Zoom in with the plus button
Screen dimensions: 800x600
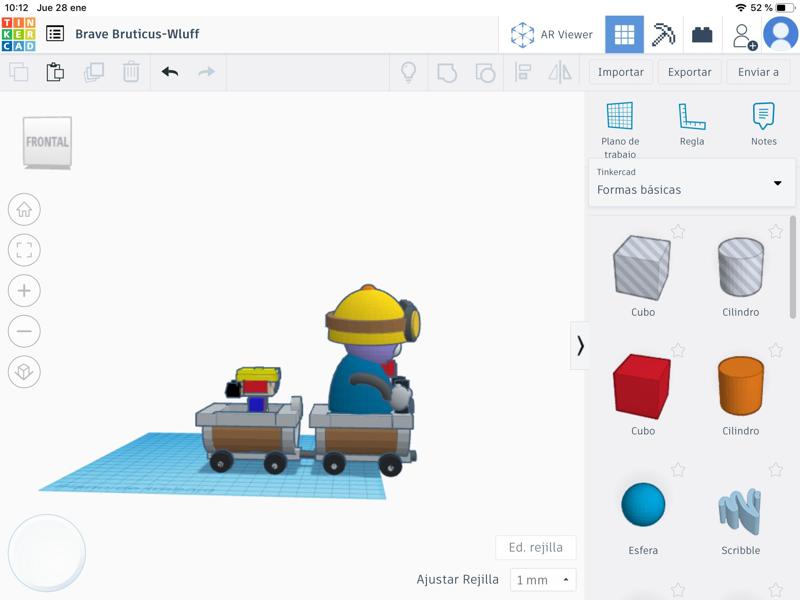point(24,290)
